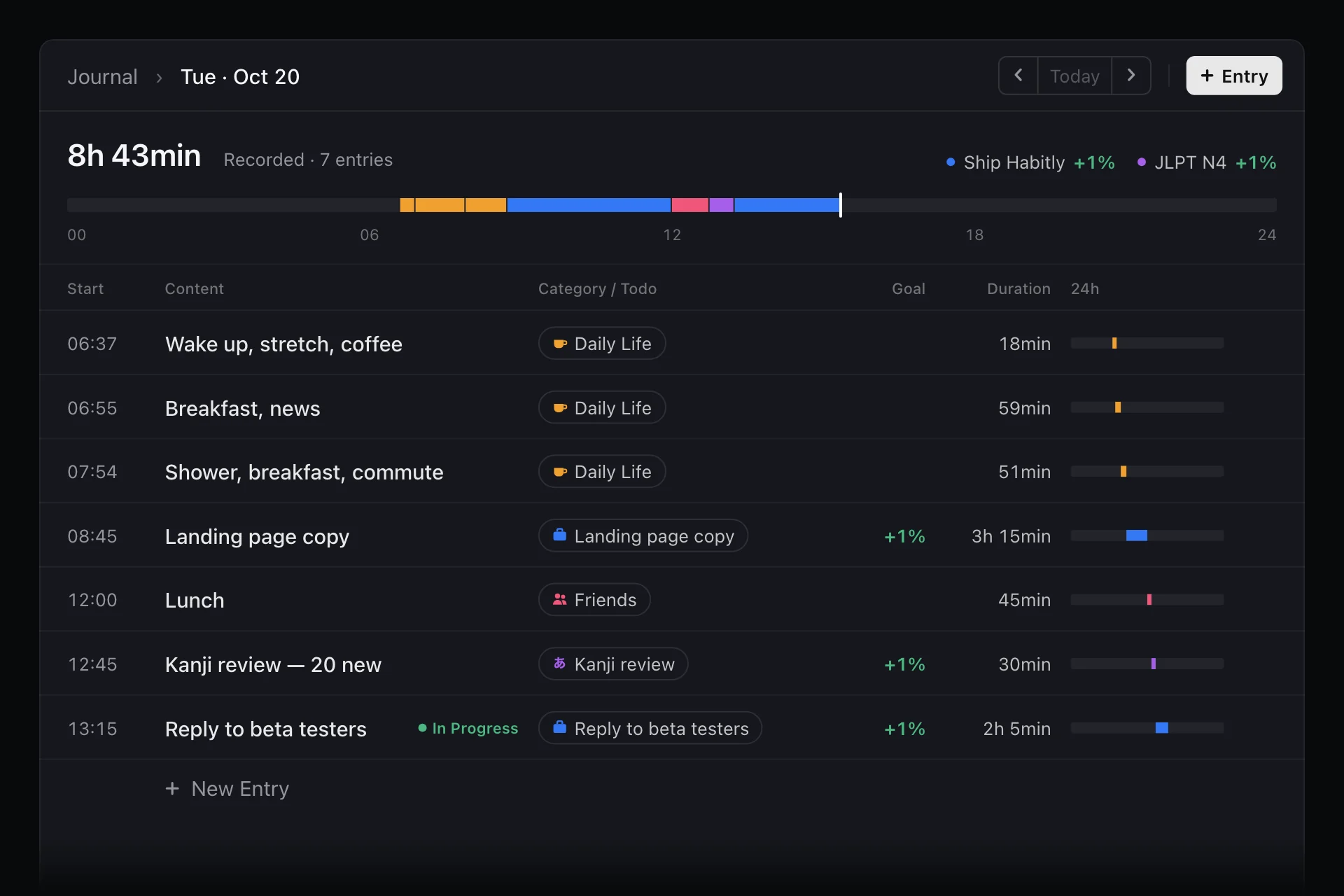
Task: Go to previous day with left chevron
Action: (x=1018, y=76)
